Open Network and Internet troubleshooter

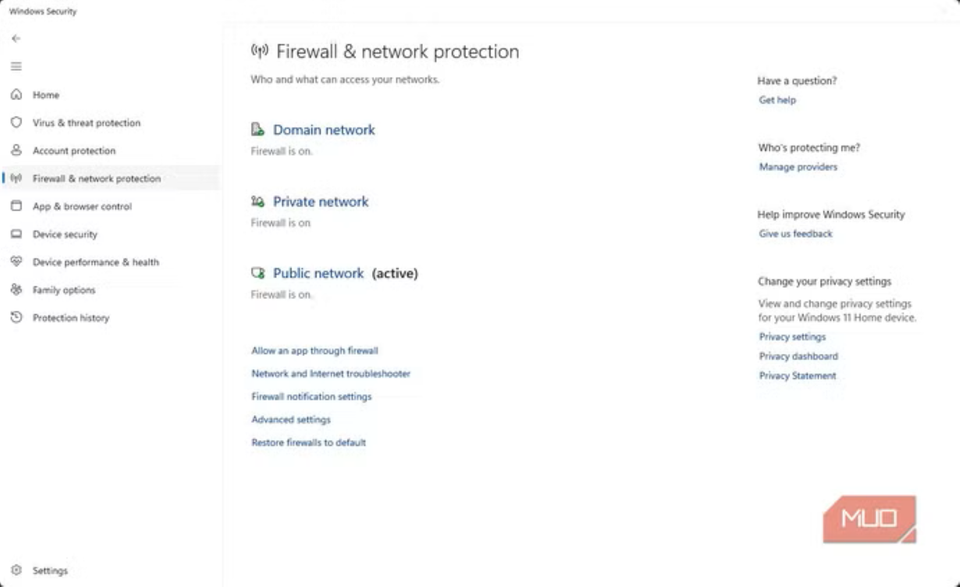coord(331,374)
